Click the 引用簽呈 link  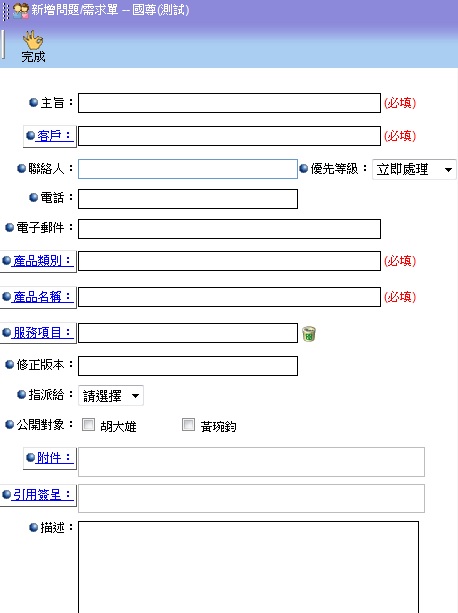point(38,495)
